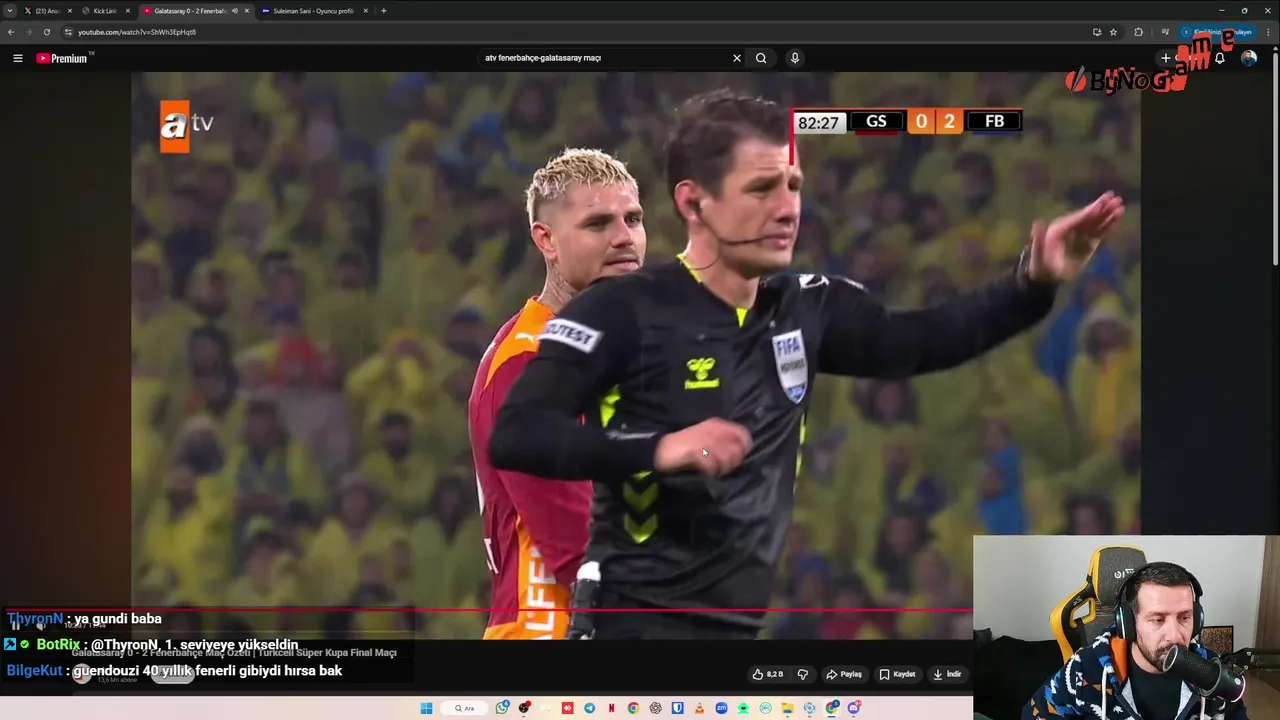
Task: Clear the YouTube search query
Action: (737, 58)
